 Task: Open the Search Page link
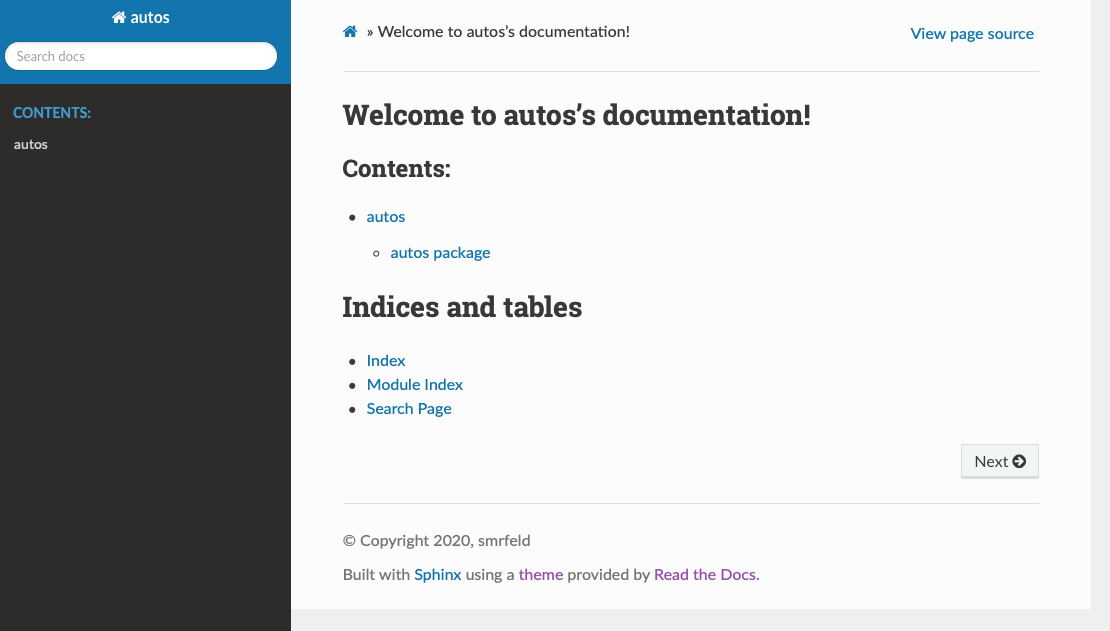tap(409, 409)
